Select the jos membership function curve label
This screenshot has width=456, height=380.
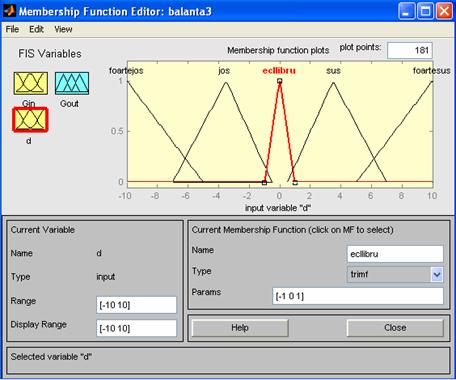(224, 71)
